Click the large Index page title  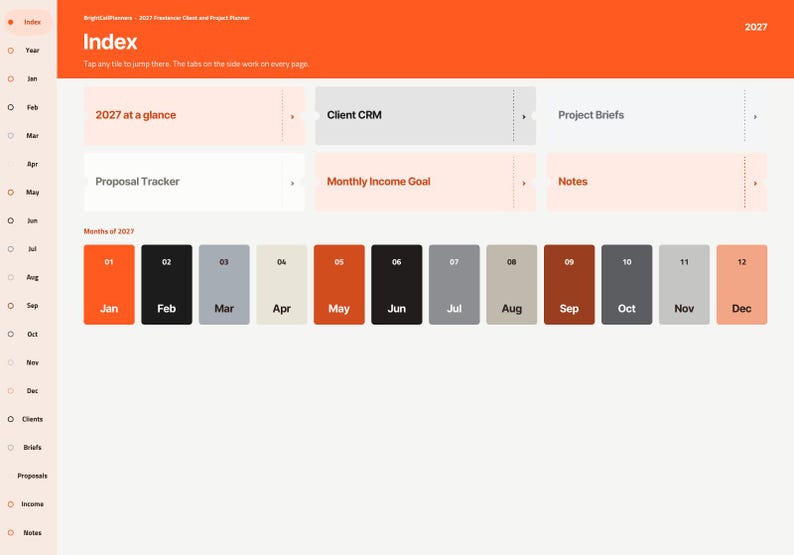[x=110, y=42]
